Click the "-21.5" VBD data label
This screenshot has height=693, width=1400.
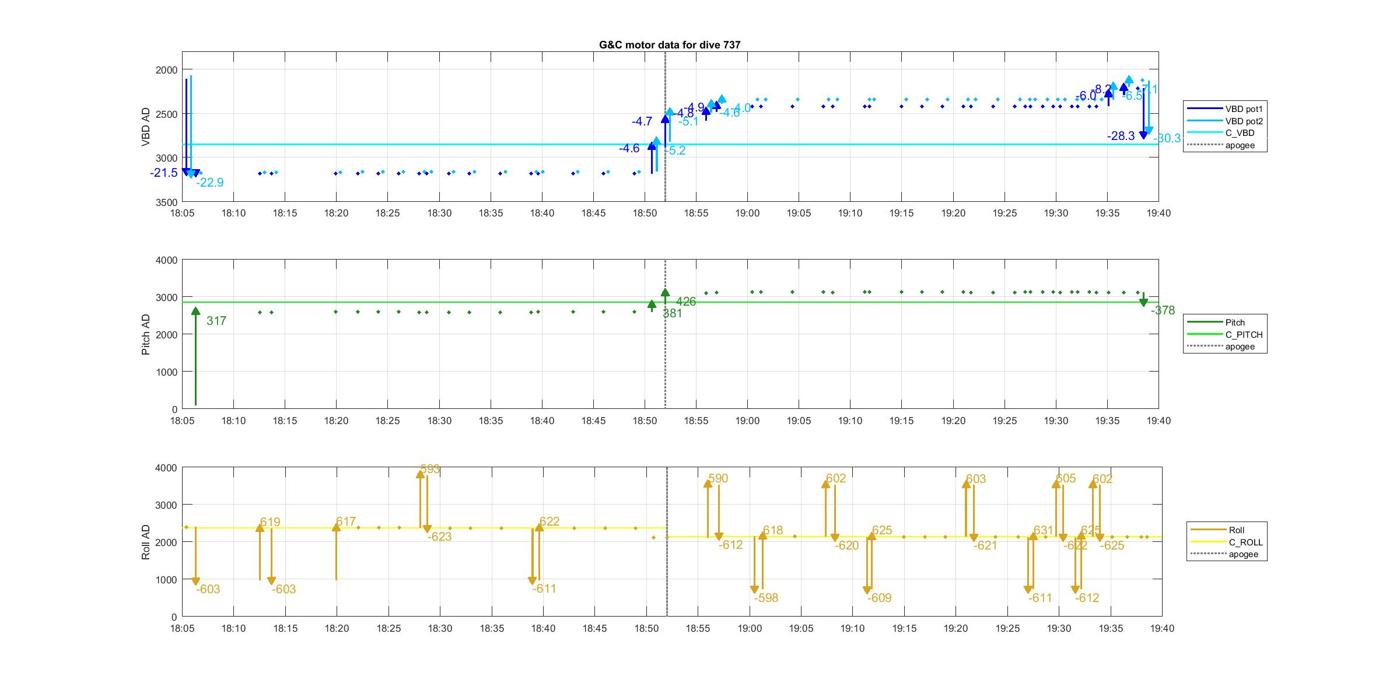click(x=164, y=173)
